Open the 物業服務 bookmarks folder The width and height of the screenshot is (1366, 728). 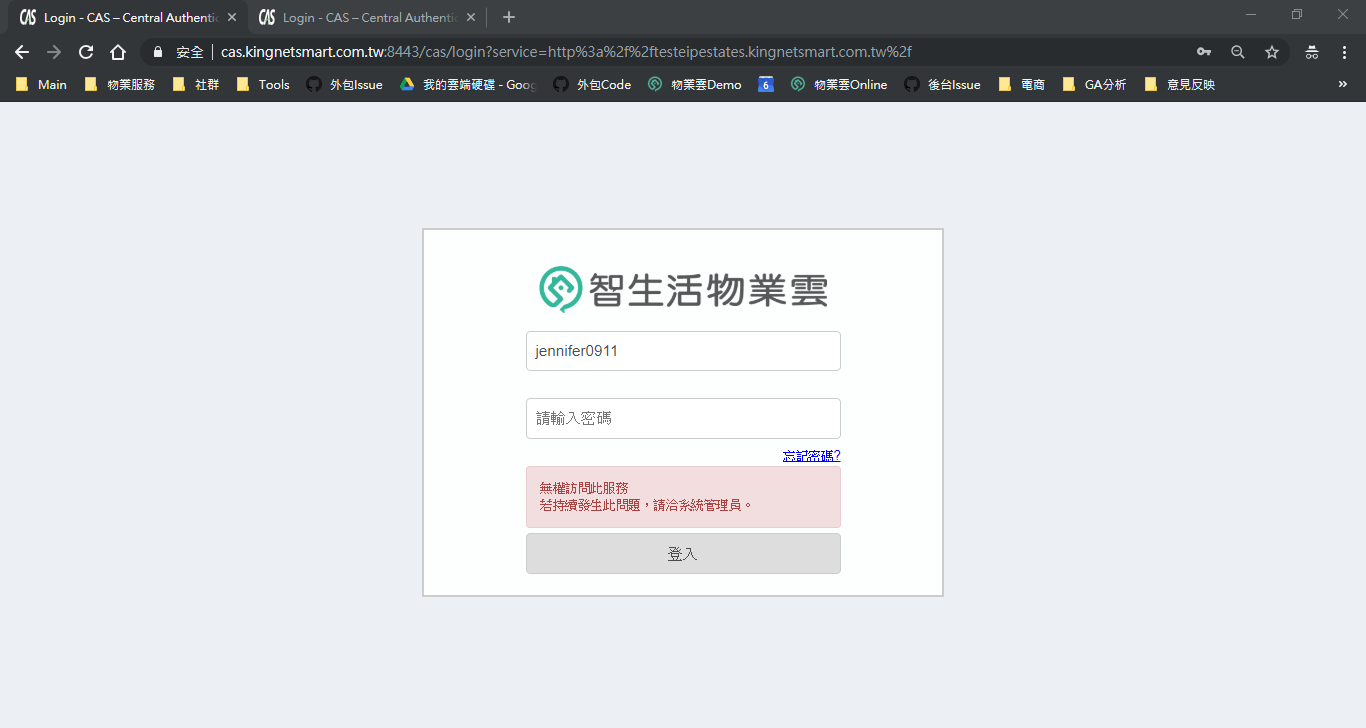119,85
